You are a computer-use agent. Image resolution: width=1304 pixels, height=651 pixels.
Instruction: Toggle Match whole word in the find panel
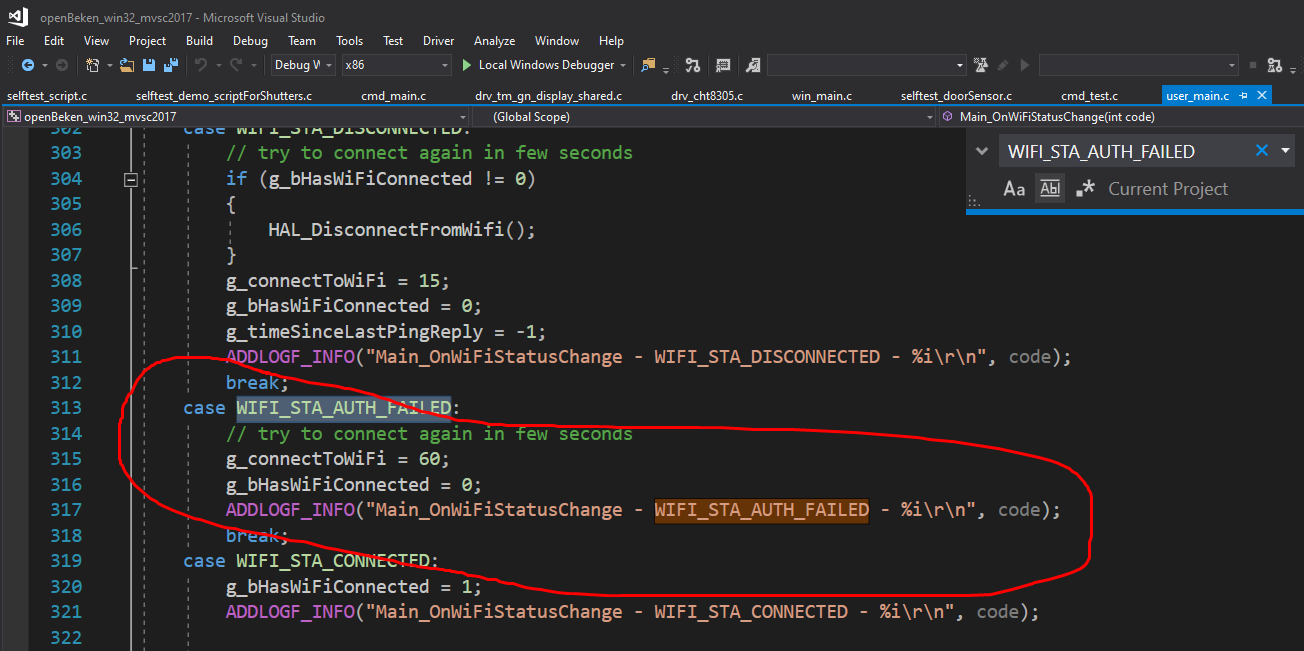[1049, 189]
